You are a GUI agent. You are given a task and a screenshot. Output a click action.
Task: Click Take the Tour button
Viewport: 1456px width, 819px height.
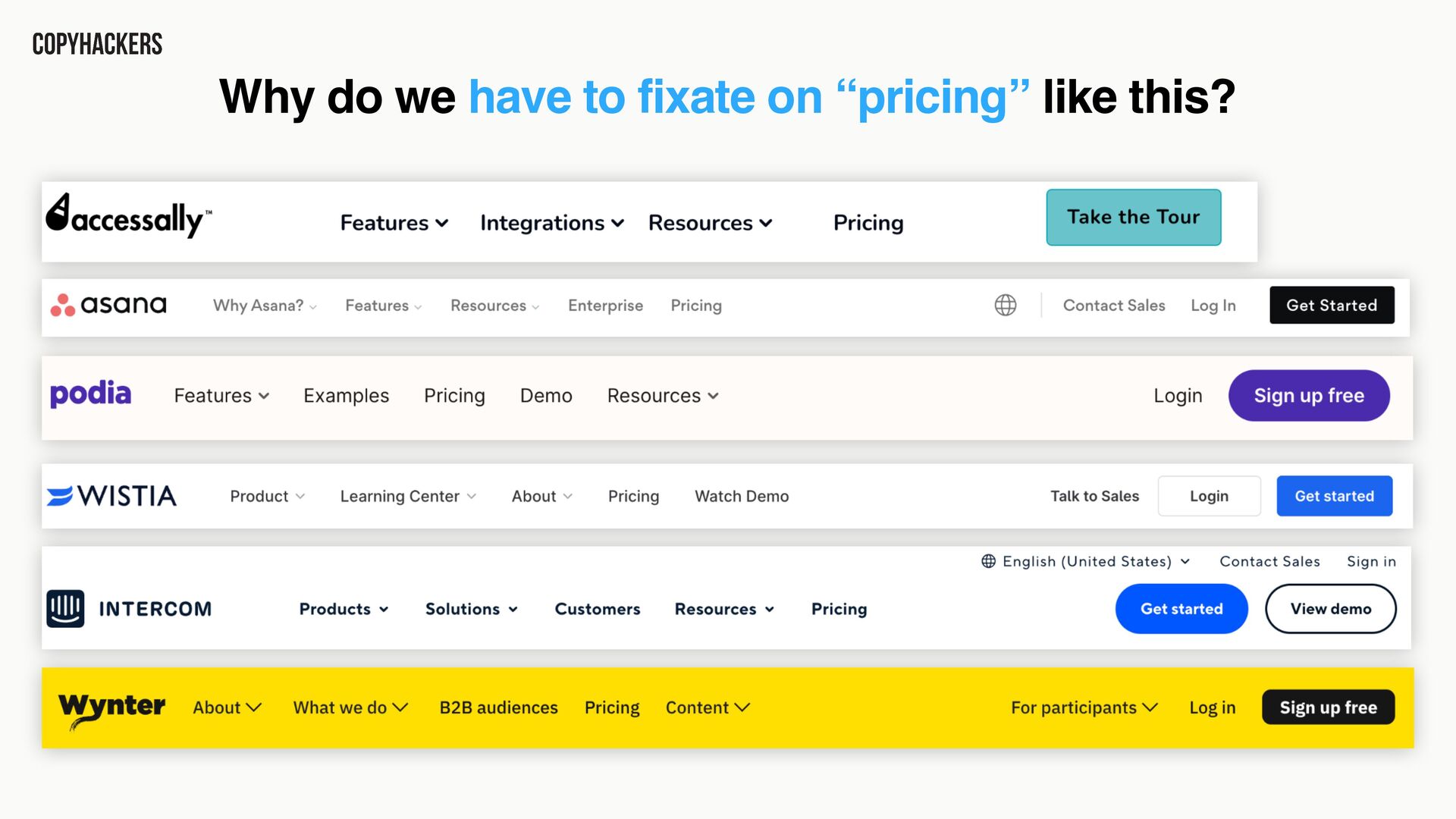tap(1134, 218)
